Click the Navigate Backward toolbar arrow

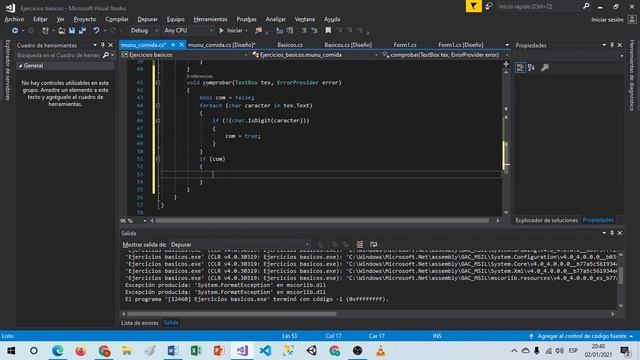tap(15, 31)
